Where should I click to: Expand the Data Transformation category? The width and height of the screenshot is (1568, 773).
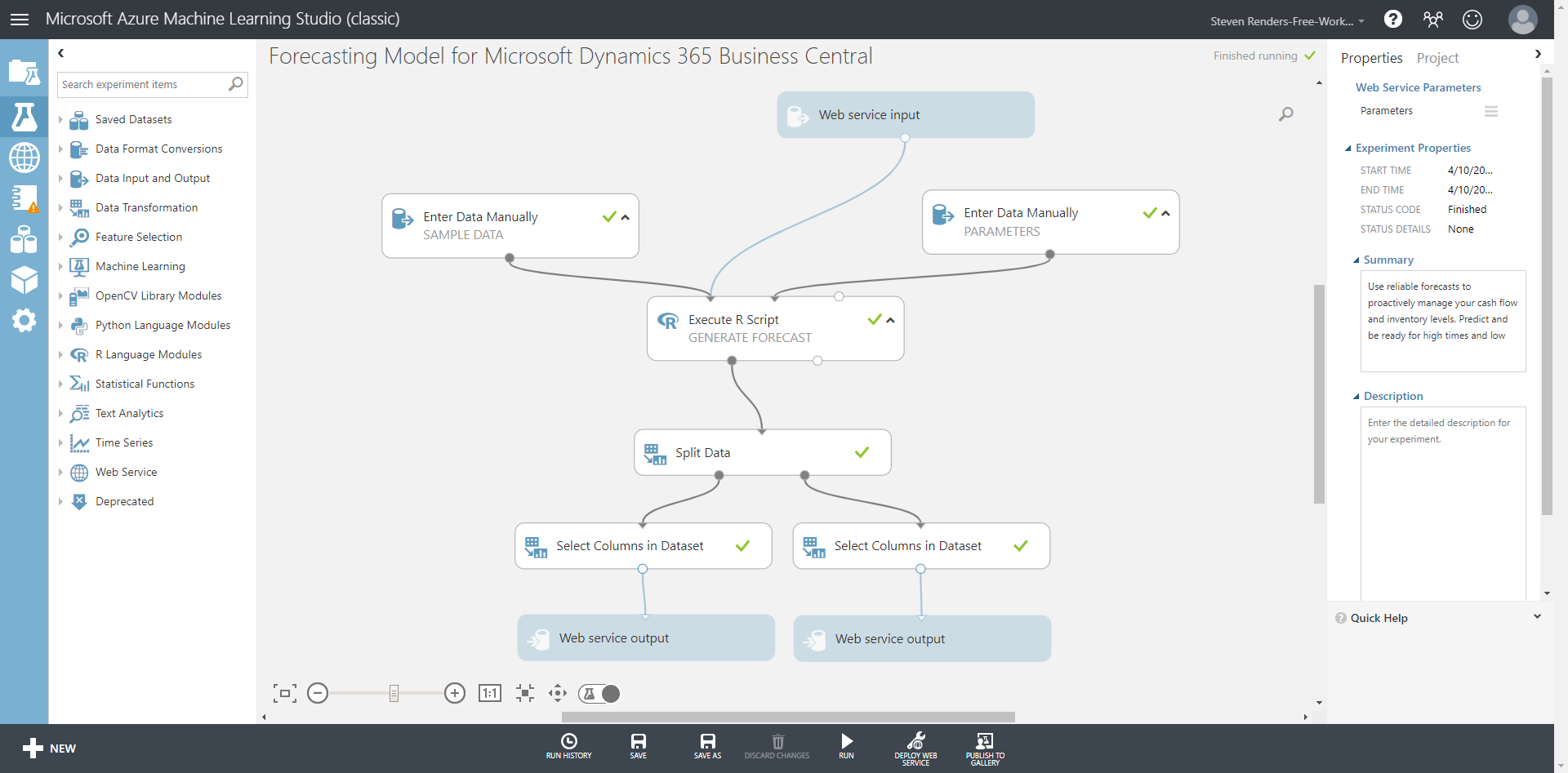click(x=60, y=207)
